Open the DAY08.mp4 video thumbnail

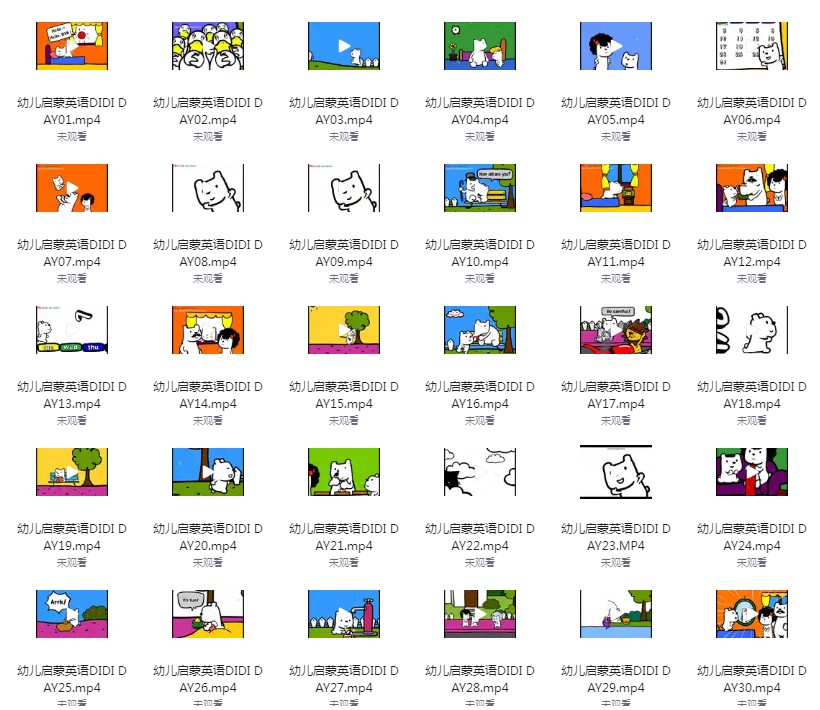[208, 188]
